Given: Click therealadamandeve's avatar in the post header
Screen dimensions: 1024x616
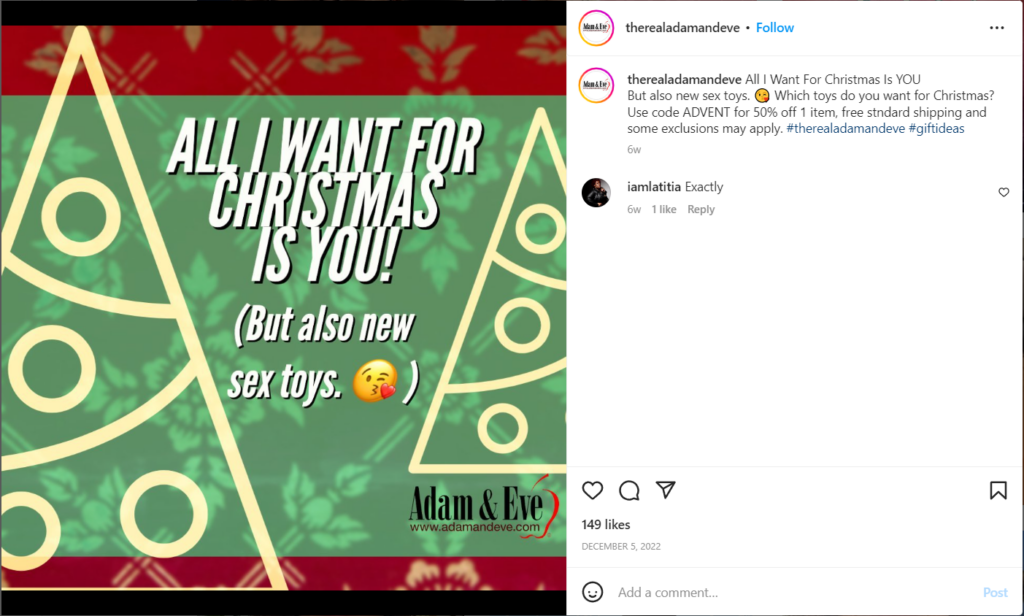Looking at the screenshot, I should (597, 27).
